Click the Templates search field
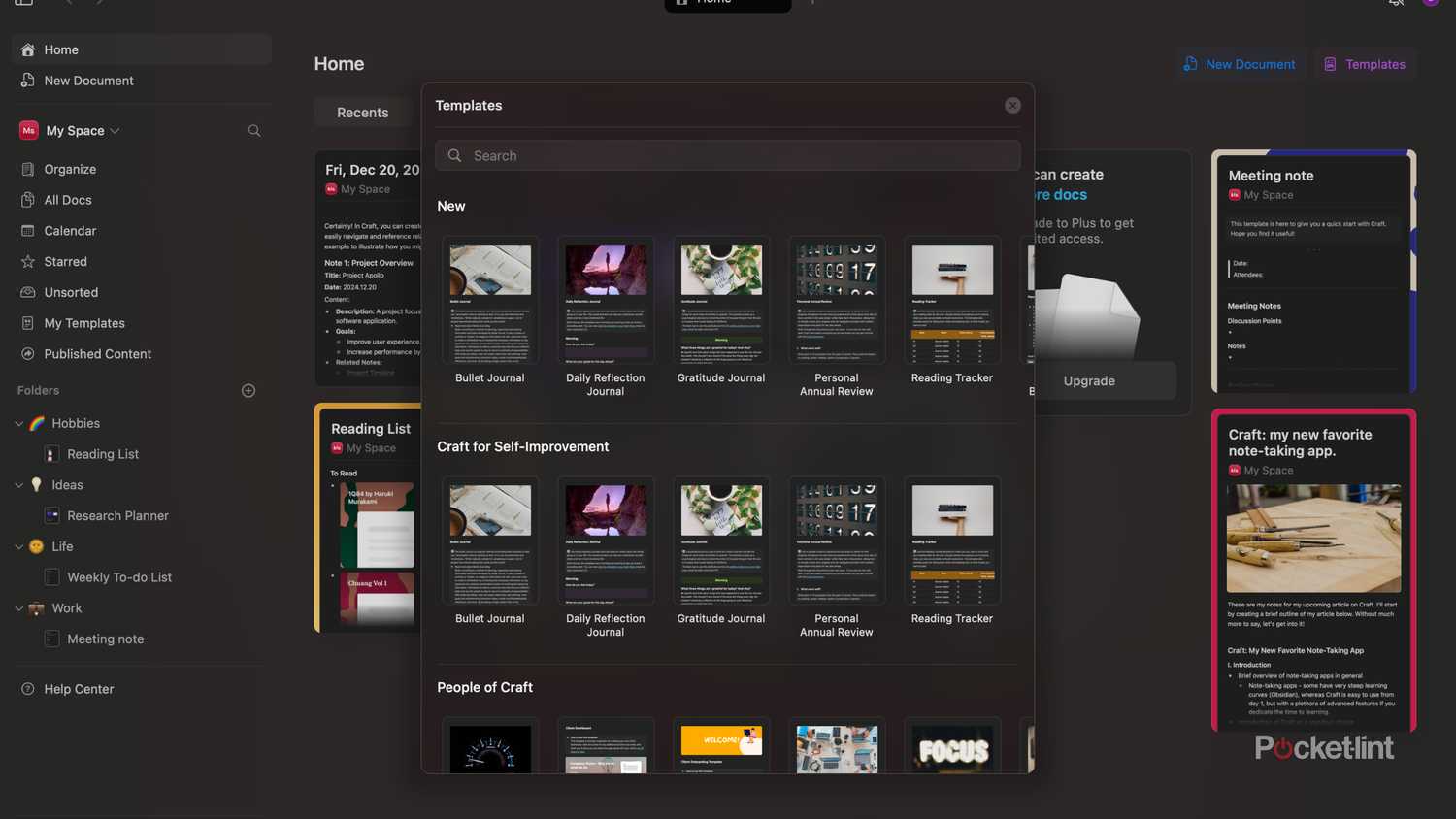1456x819 pixels. click(728, 155)
